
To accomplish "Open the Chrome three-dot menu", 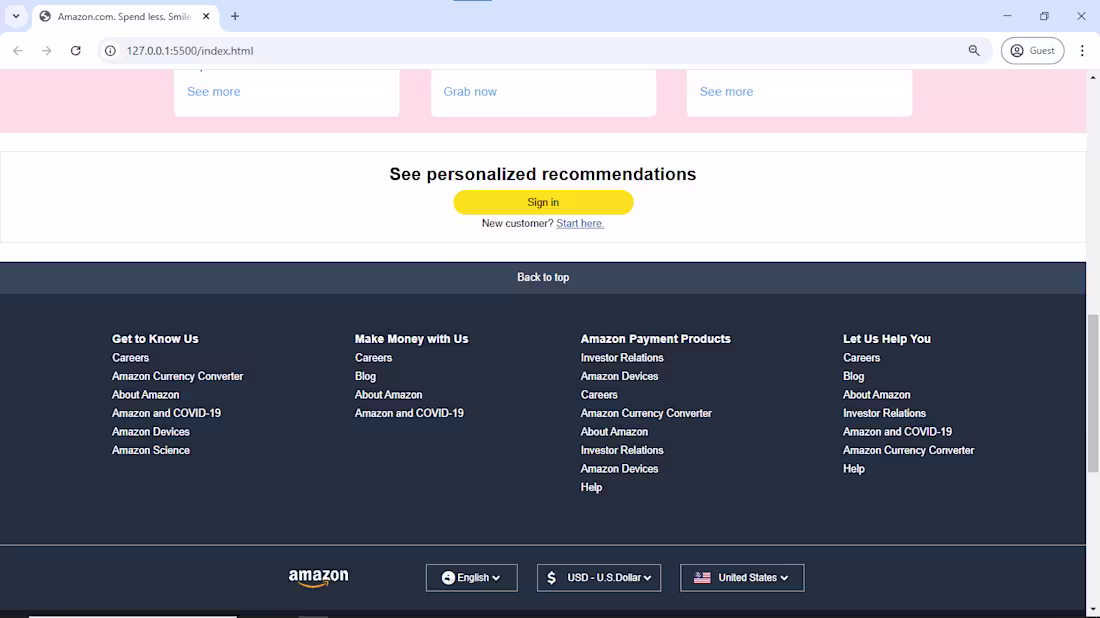I will tap(1082, 51).
